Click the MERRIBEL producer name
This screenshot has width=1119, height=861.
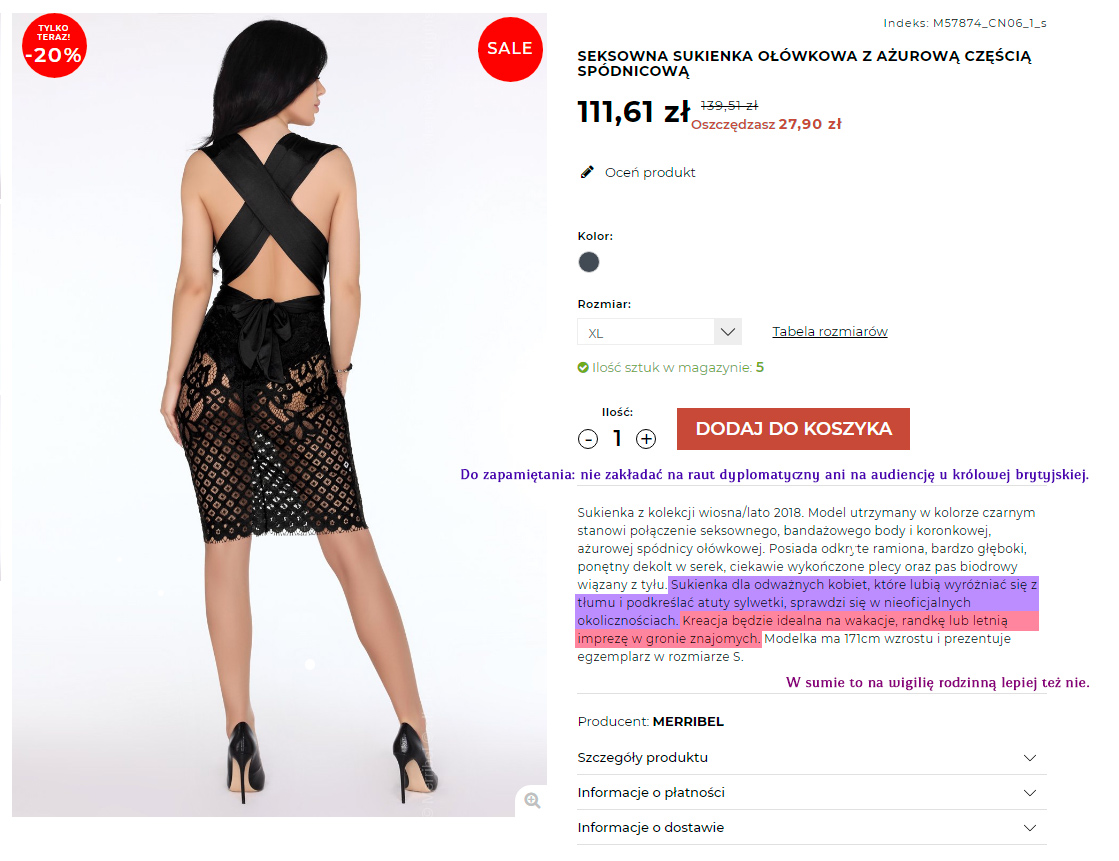[688, 722]
